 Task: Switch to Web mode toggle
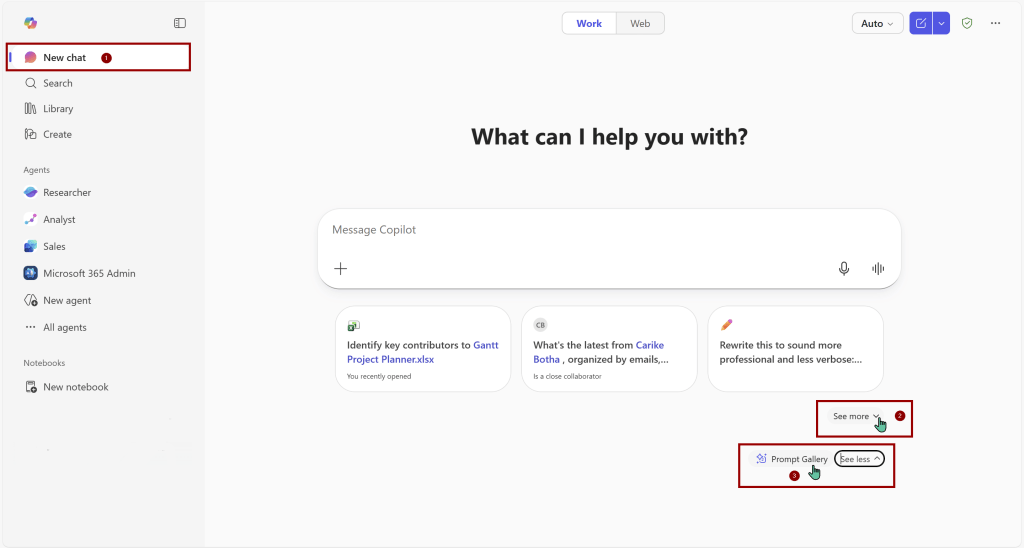pos(640,23)
